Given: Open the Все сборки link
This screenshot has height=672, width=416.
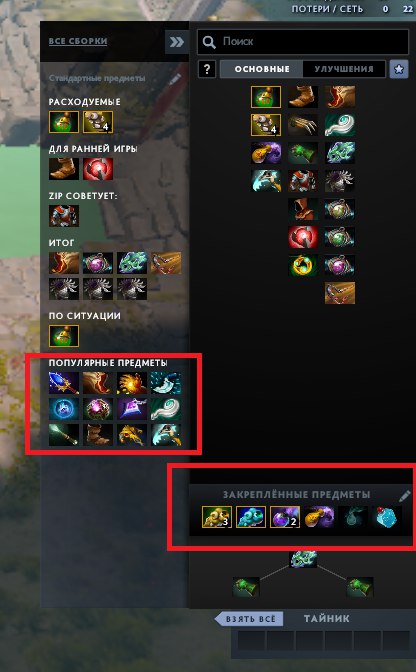Looking at the screenshot, I should tap(78, 41).
